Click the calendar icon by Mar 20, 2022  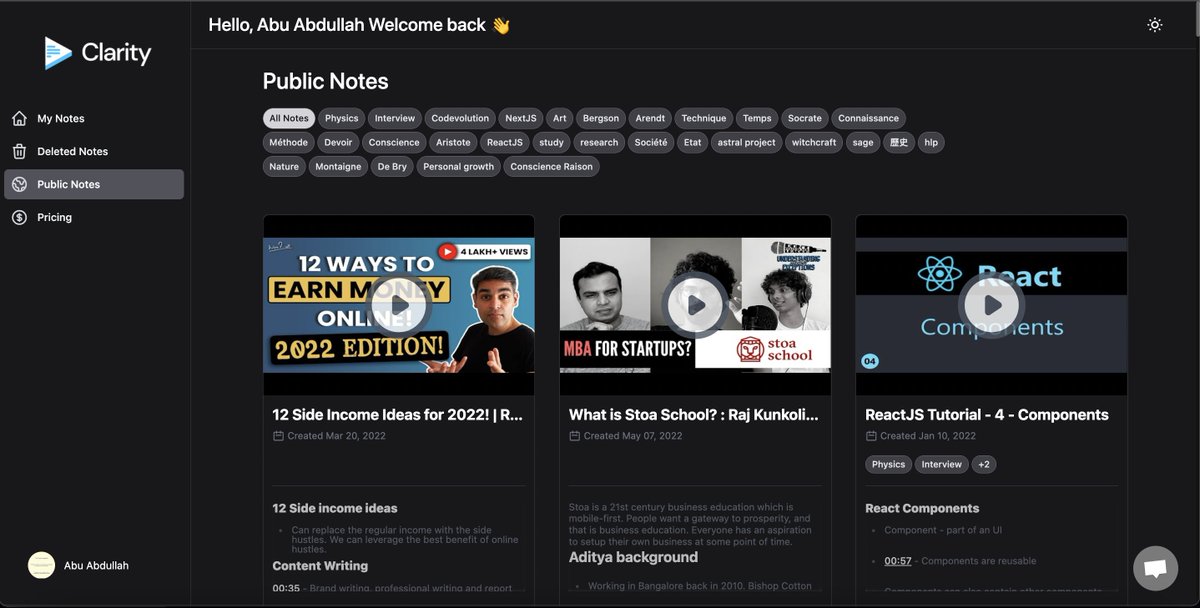tap(278, 436)
